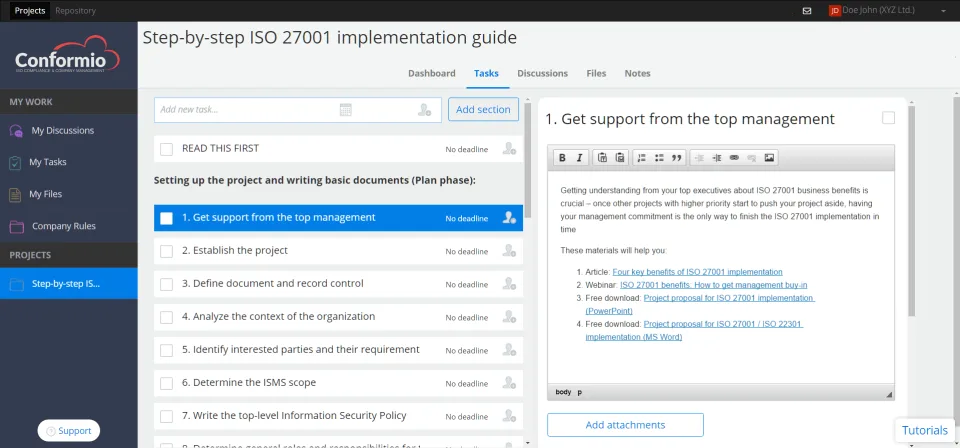Screen dimensions: 960x448
Task: Open the Files tab
Action: point(596,73)
